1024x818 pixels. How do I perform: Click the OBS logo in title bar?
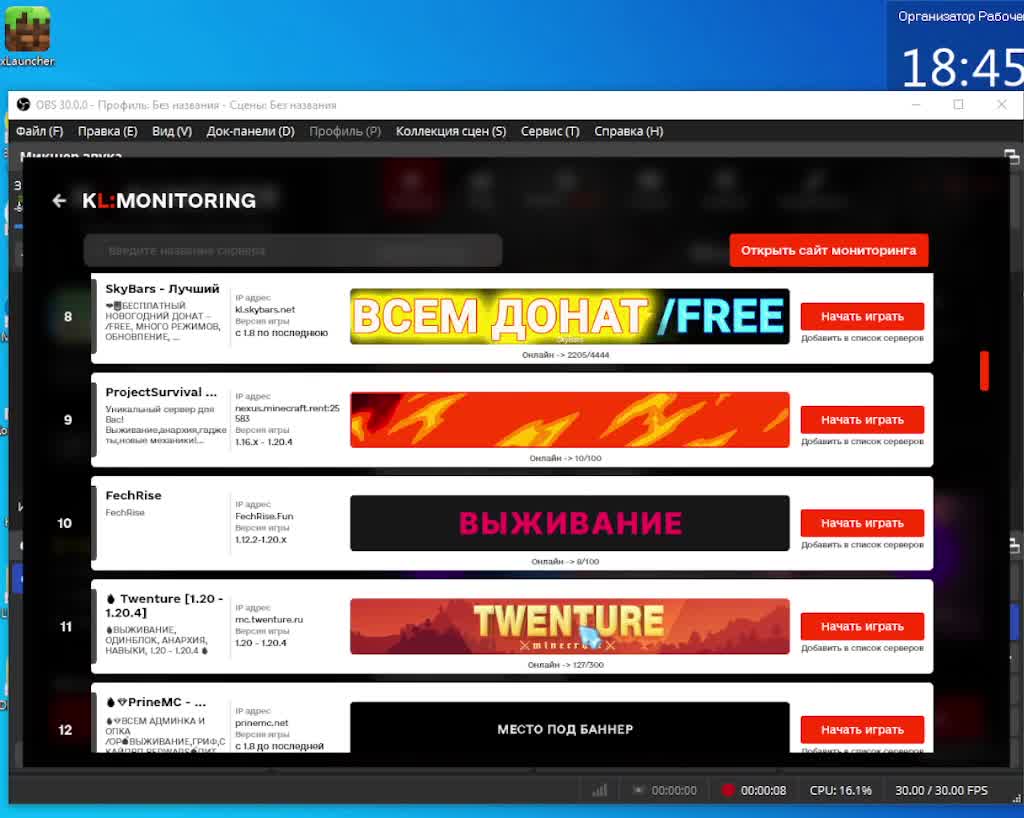[24, 104]
